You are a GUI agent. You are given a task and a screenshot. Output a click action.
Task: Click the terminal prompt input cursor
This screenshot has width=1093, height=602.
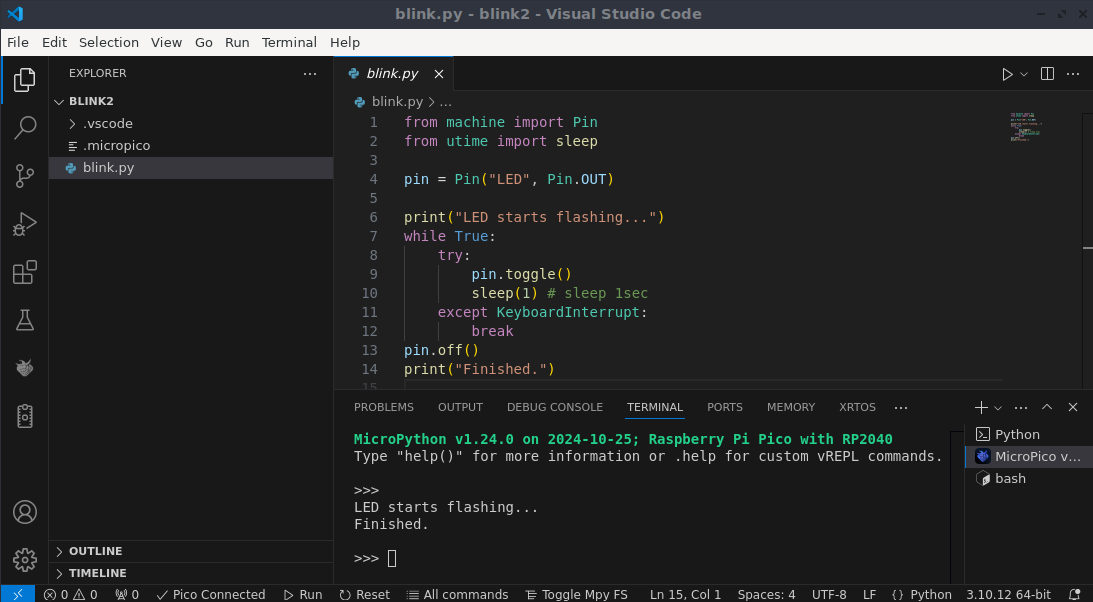click(392, 558)
